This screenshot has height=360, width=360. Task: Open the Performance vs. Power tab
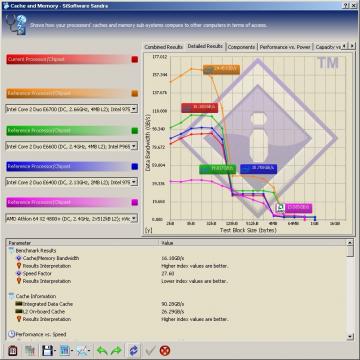285,47
